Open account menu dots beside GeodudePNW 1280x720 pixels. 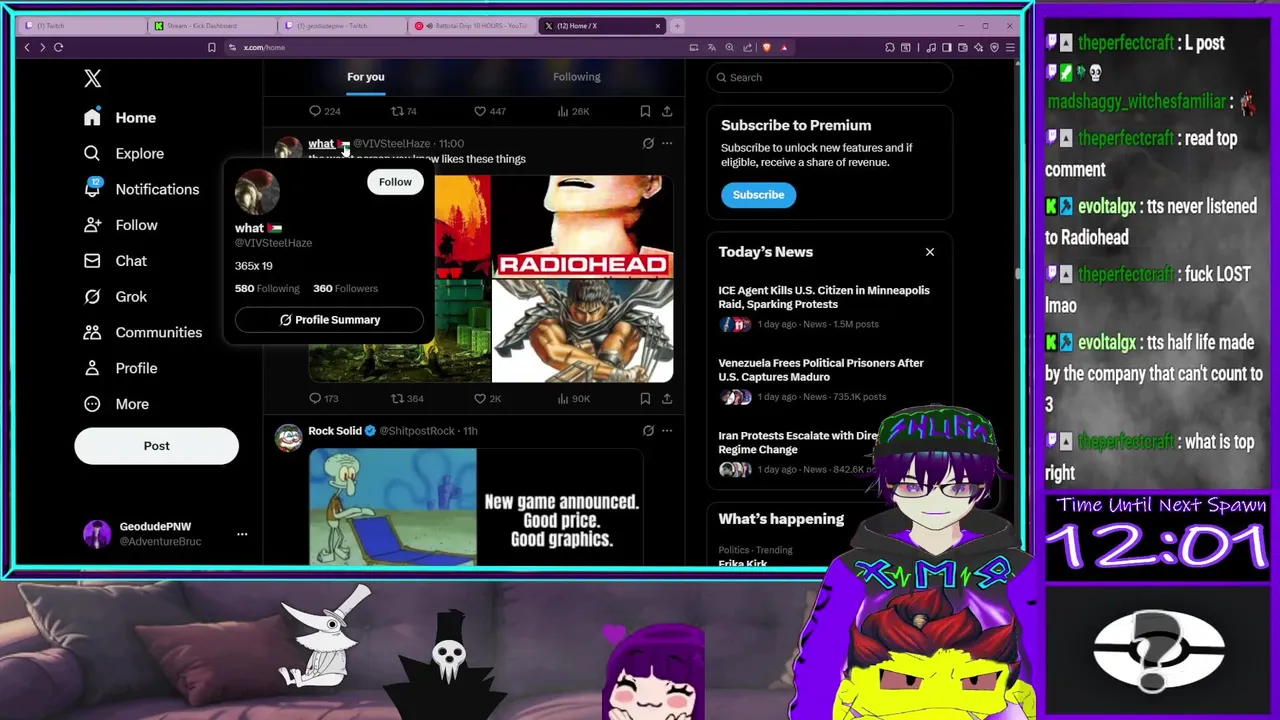coord(242,534)
